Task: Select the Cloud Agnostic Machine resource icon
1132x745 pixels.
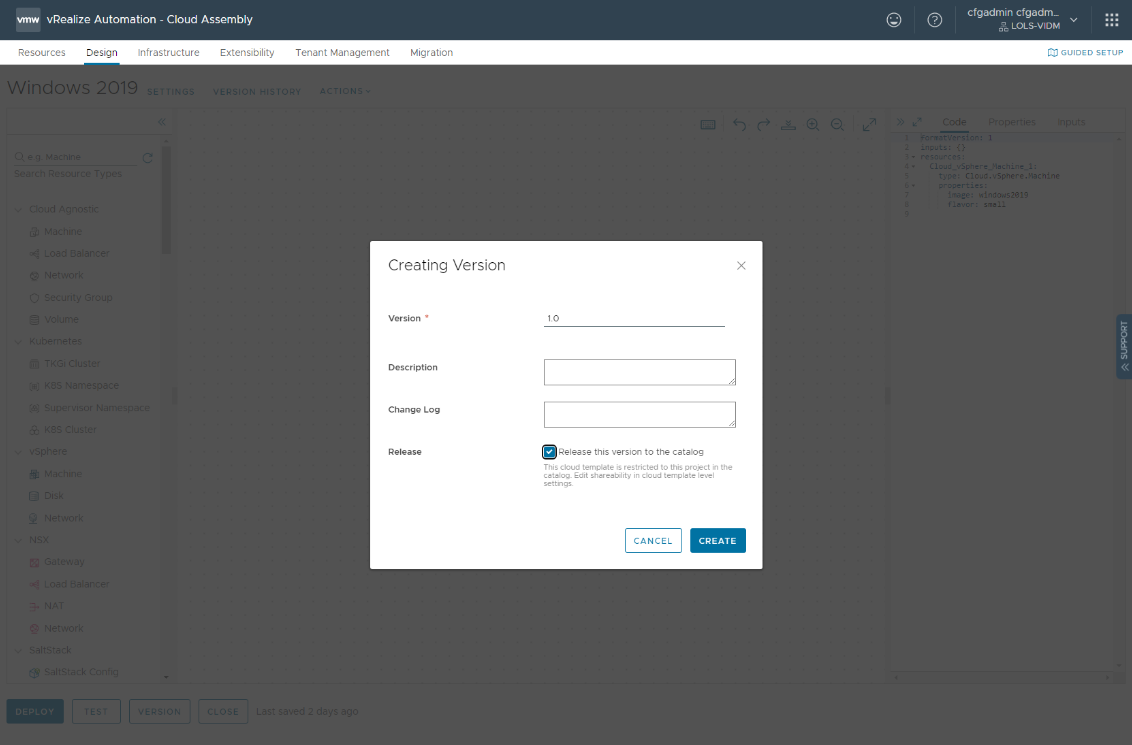Action: [34, 232]
